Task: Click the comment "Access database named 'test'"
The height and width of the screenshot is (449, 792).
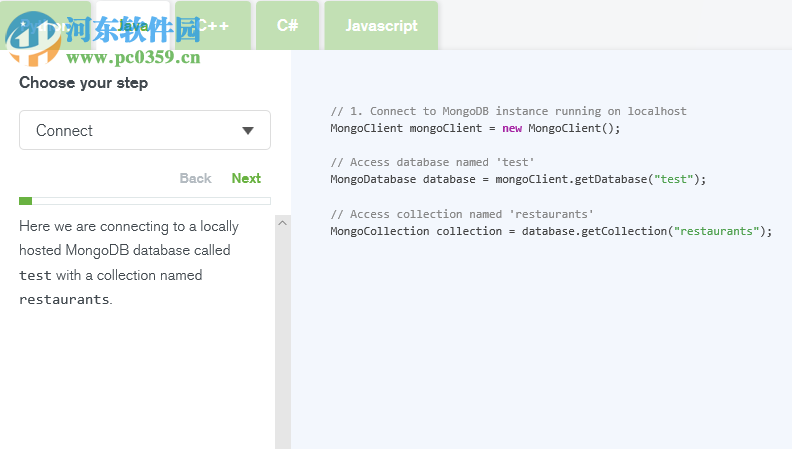Action: pyautogui.click(x=432, y=162)
